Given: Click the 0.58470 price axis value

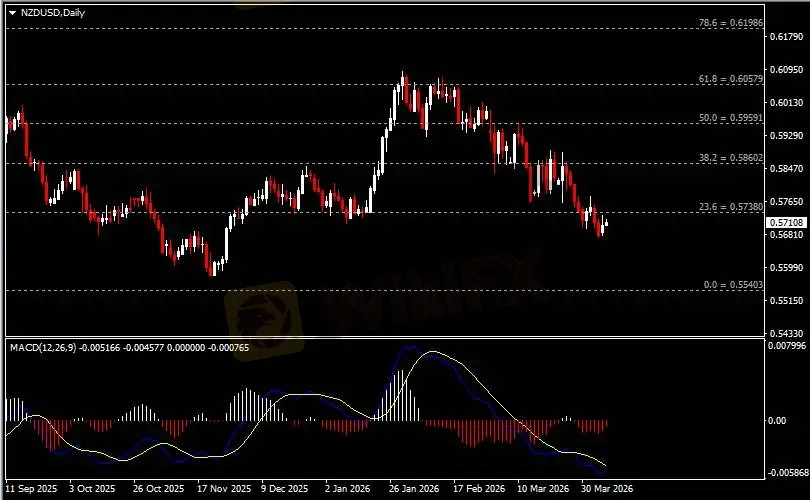Looking at the screenshot, I should click(x=786, y=168).
